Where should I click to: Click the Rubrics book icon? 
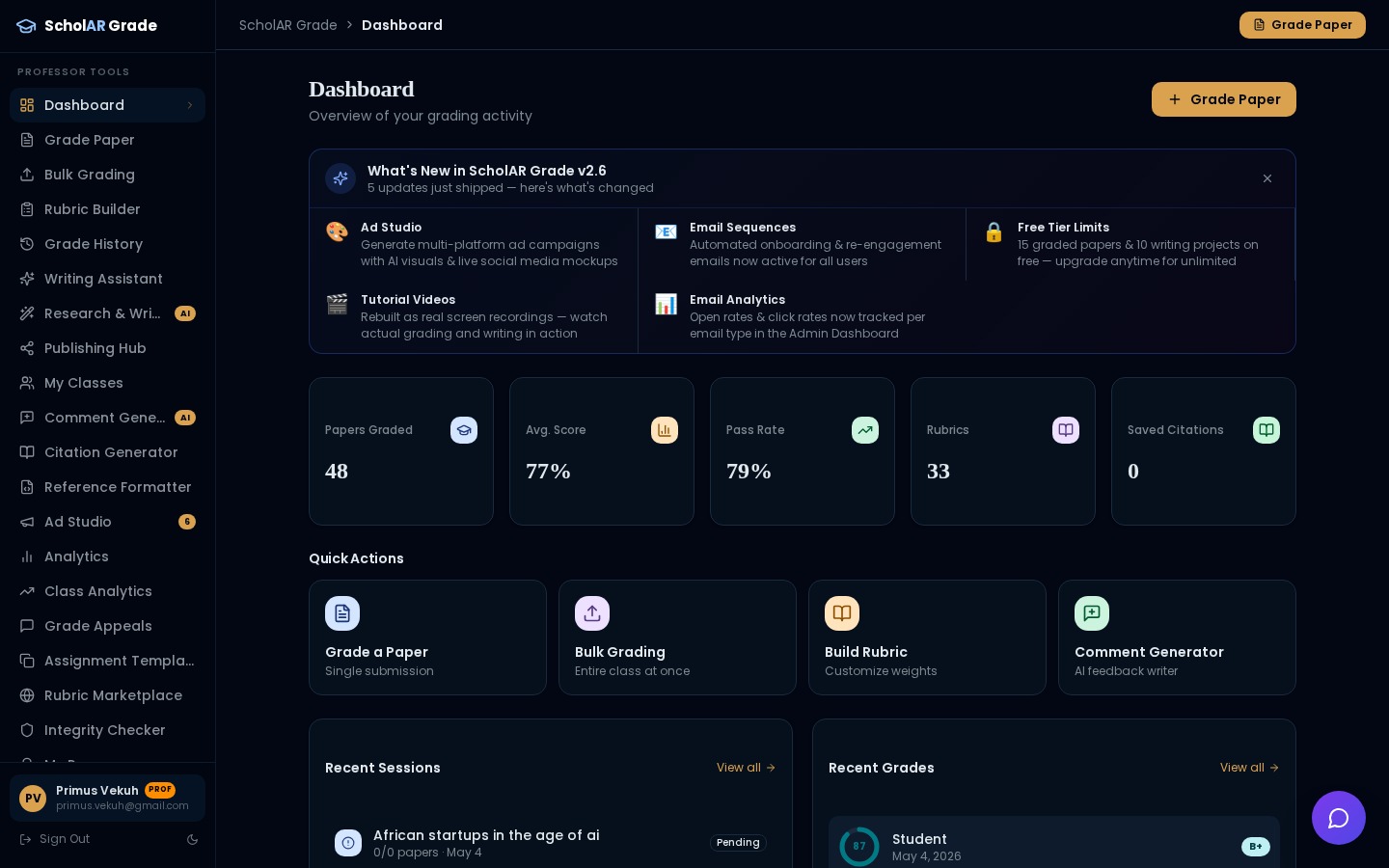tap(1066, 430)
